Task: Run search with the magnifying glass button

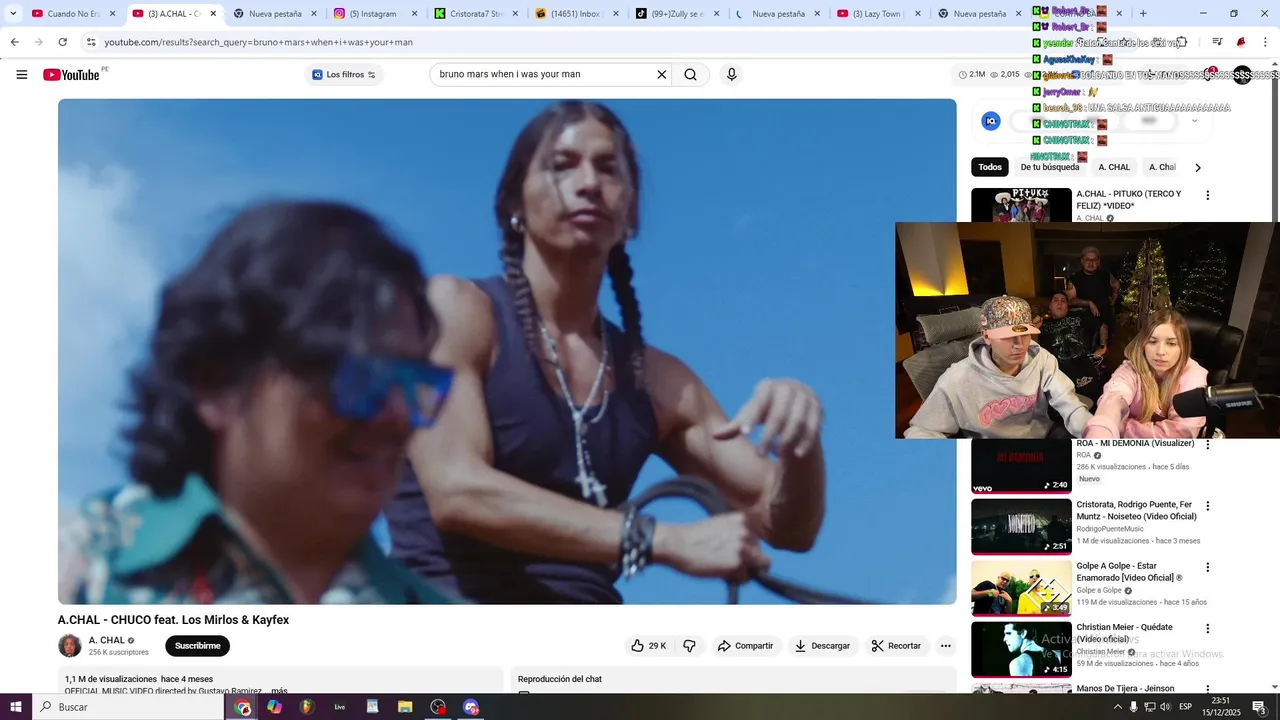Action: pyautogui.click(x=690, y=75)
